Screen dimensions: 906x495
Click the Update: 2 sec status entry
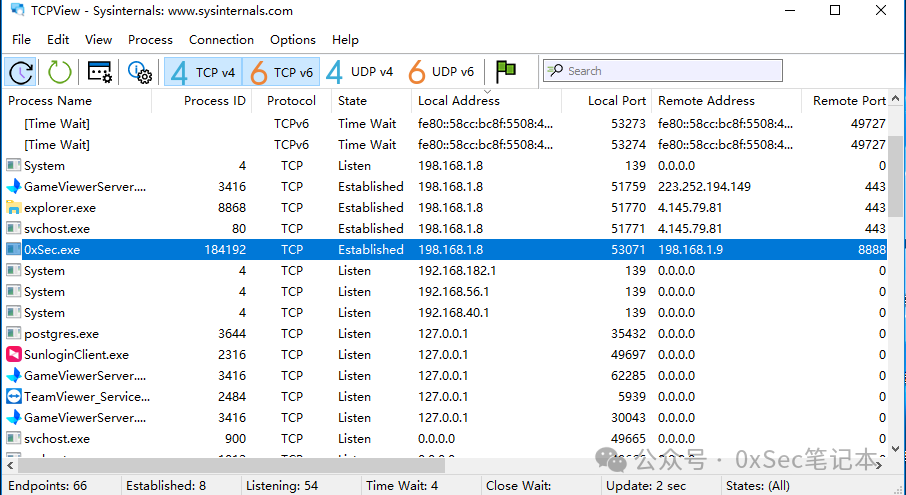pos(646,485)
